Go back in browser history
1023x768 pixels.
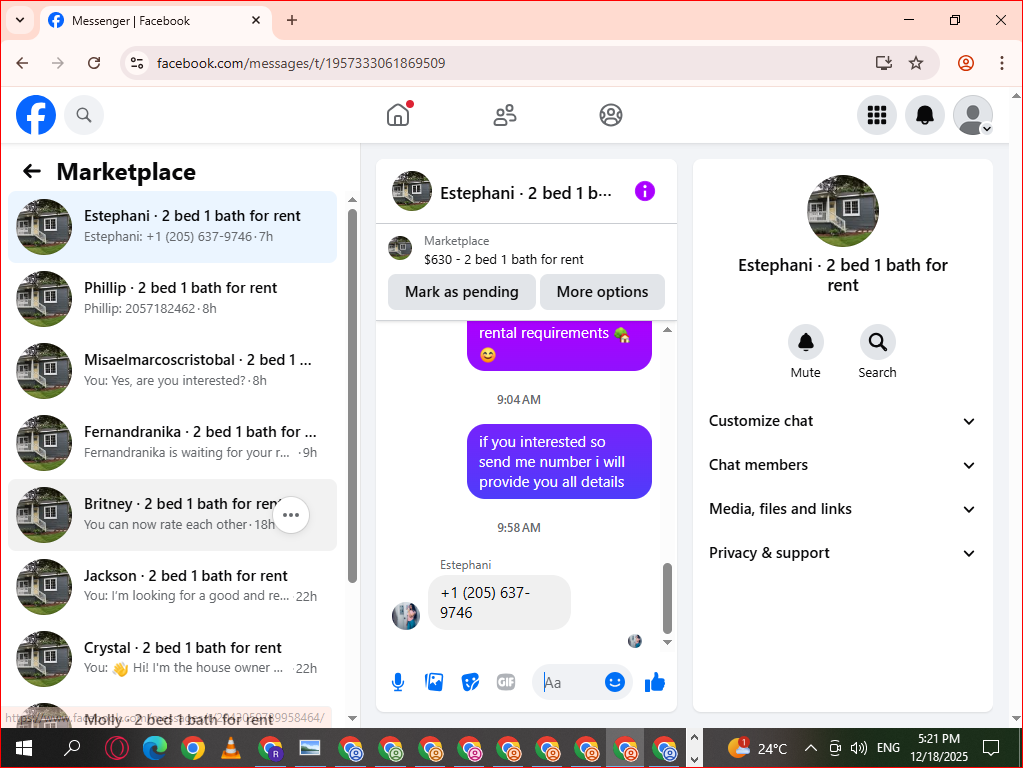22,63
